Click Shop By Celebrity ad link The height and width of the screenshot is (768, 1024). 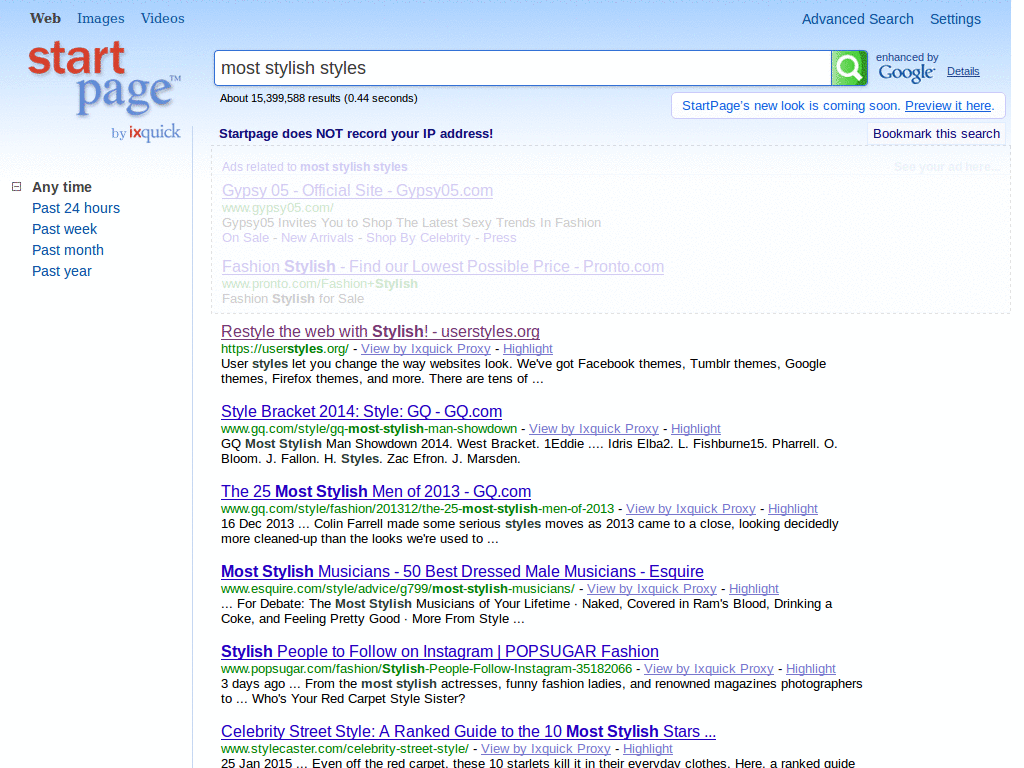tap(418, 238)
